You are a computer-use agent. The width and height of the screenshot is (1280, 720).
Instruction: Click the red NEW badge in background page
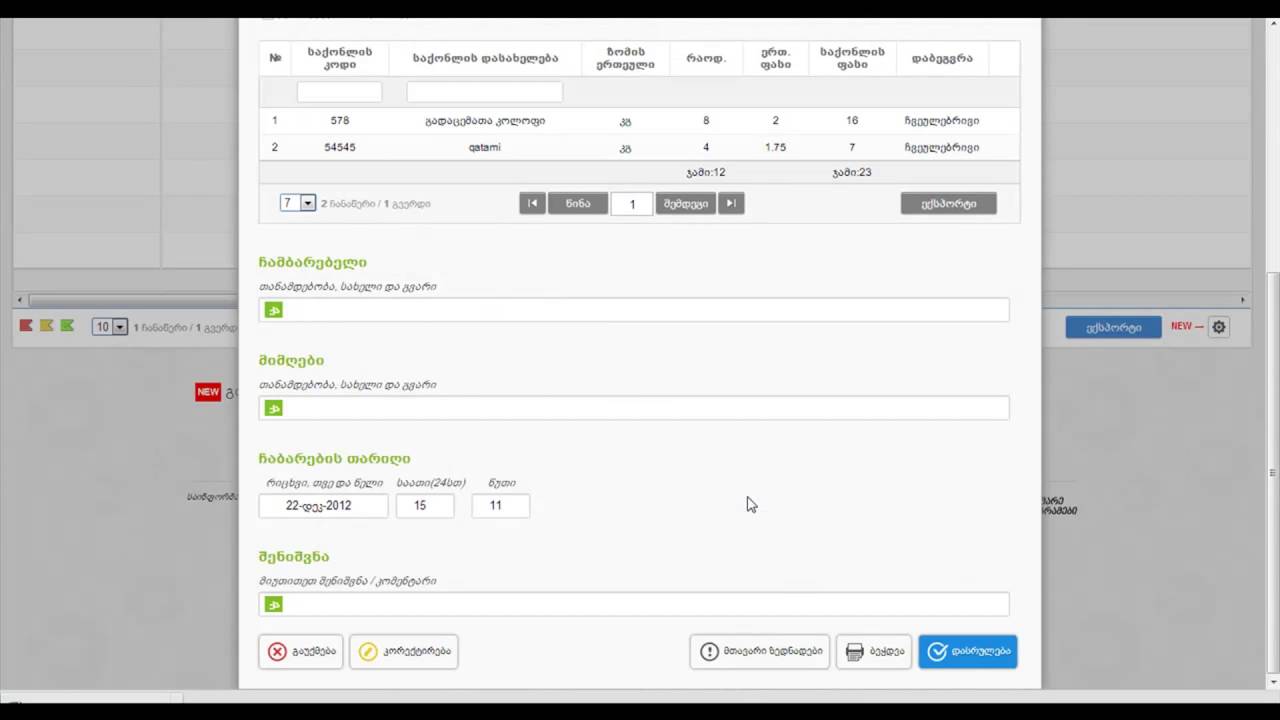point(207,392)
